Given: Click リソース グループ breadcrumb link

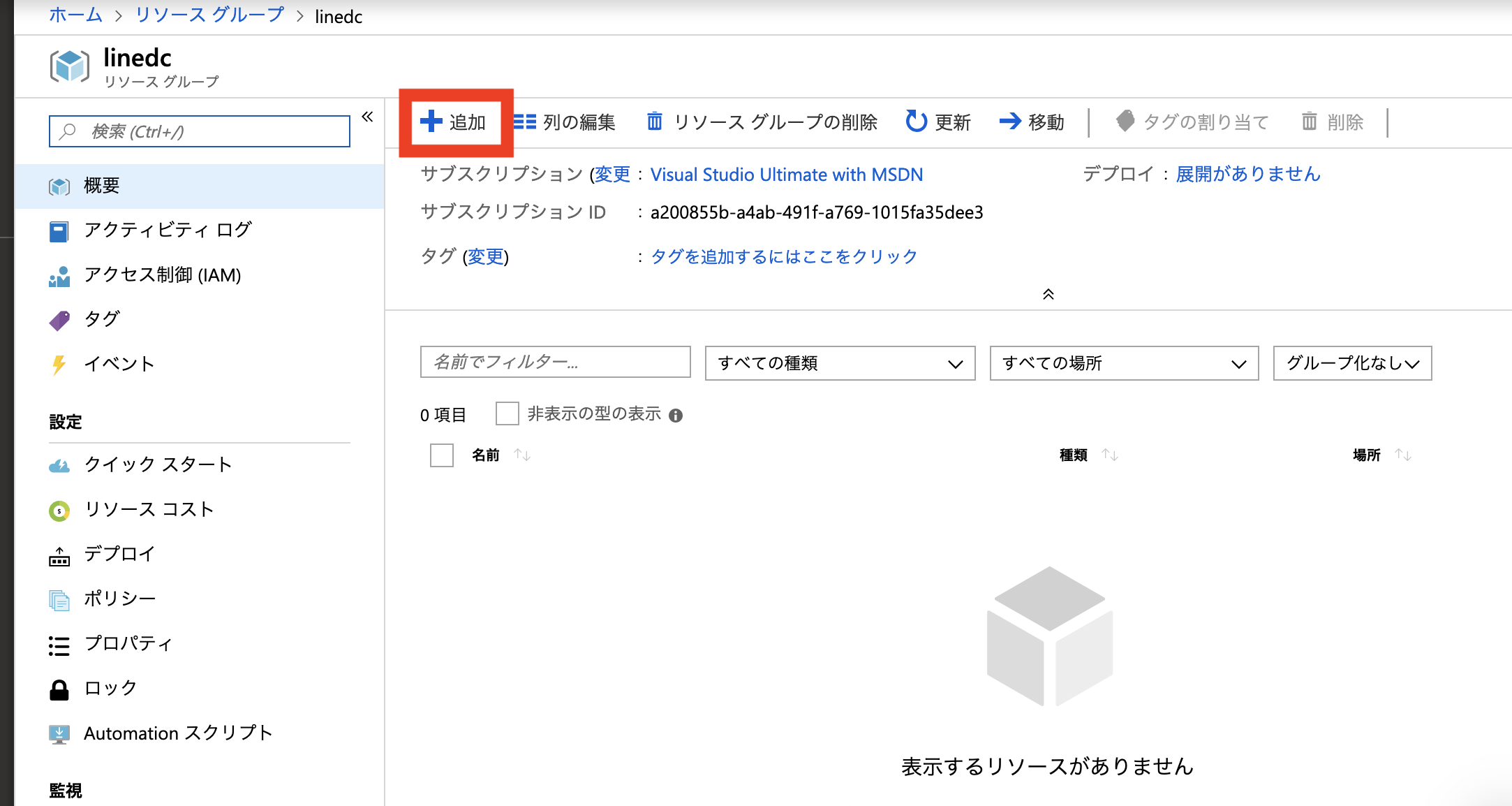Looking at the screenshot, I should (x=209, y=15).
